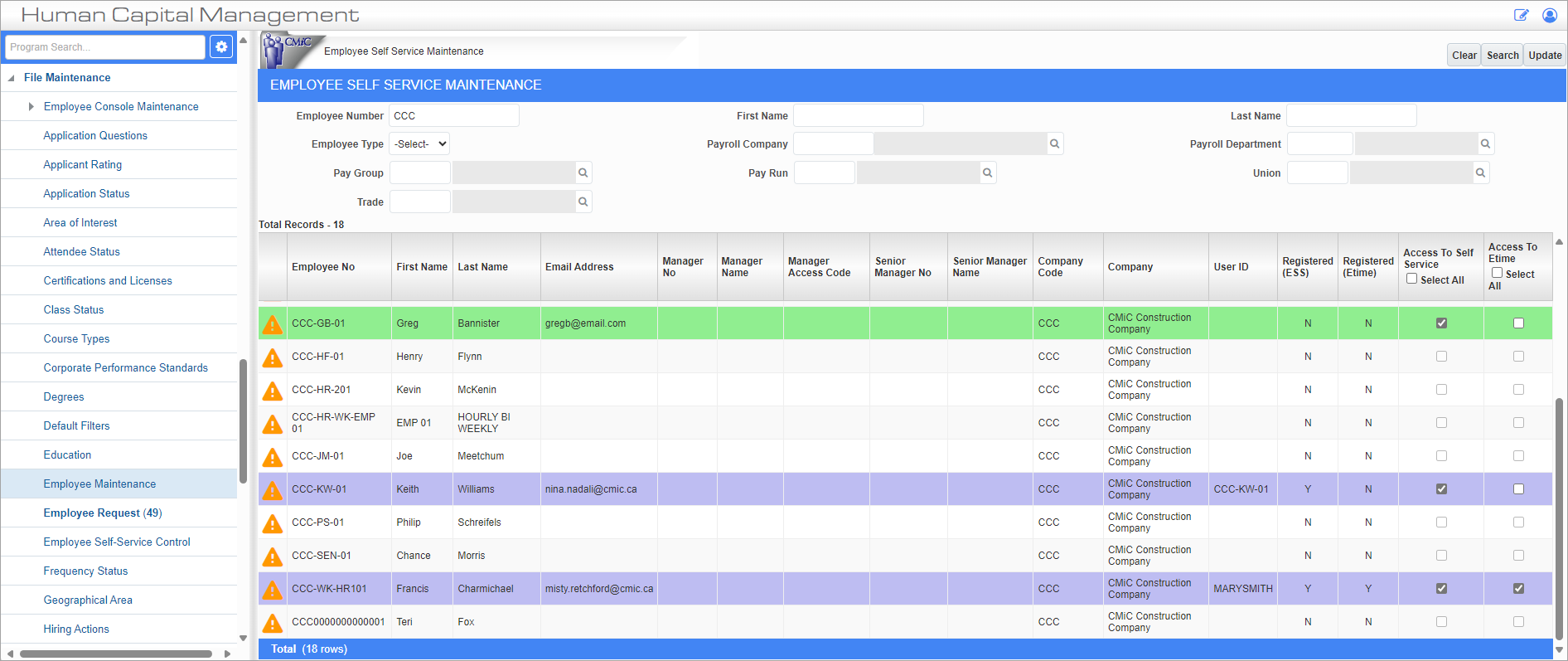Click the First Name input field
Viewport: 1568px width, 661px height.
[858, 116]
